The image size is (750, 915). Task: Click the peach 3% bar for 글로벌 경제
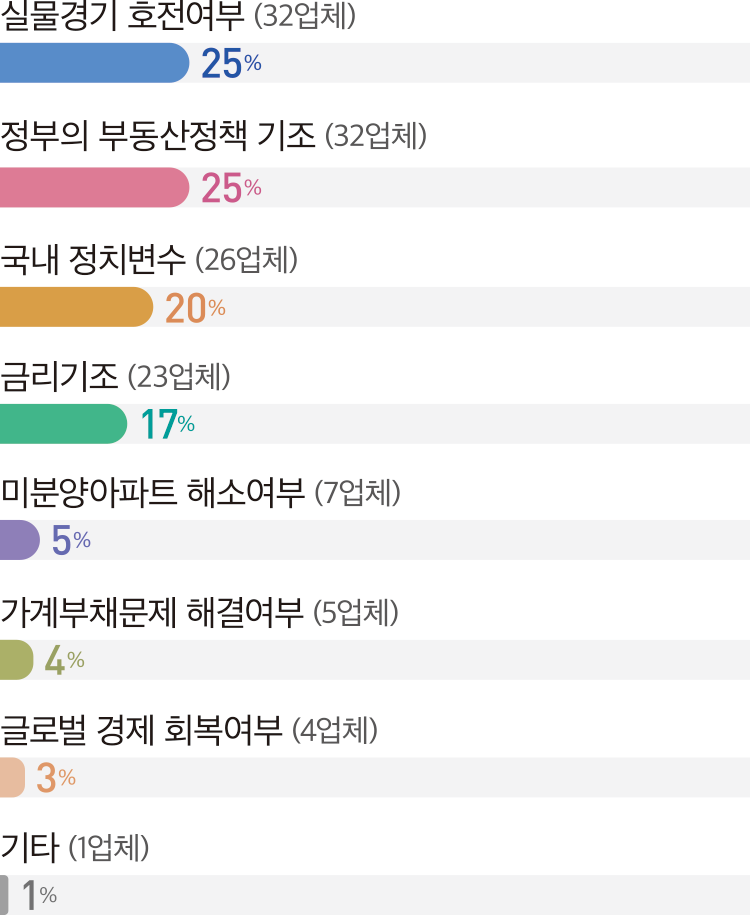pos(12,777)
